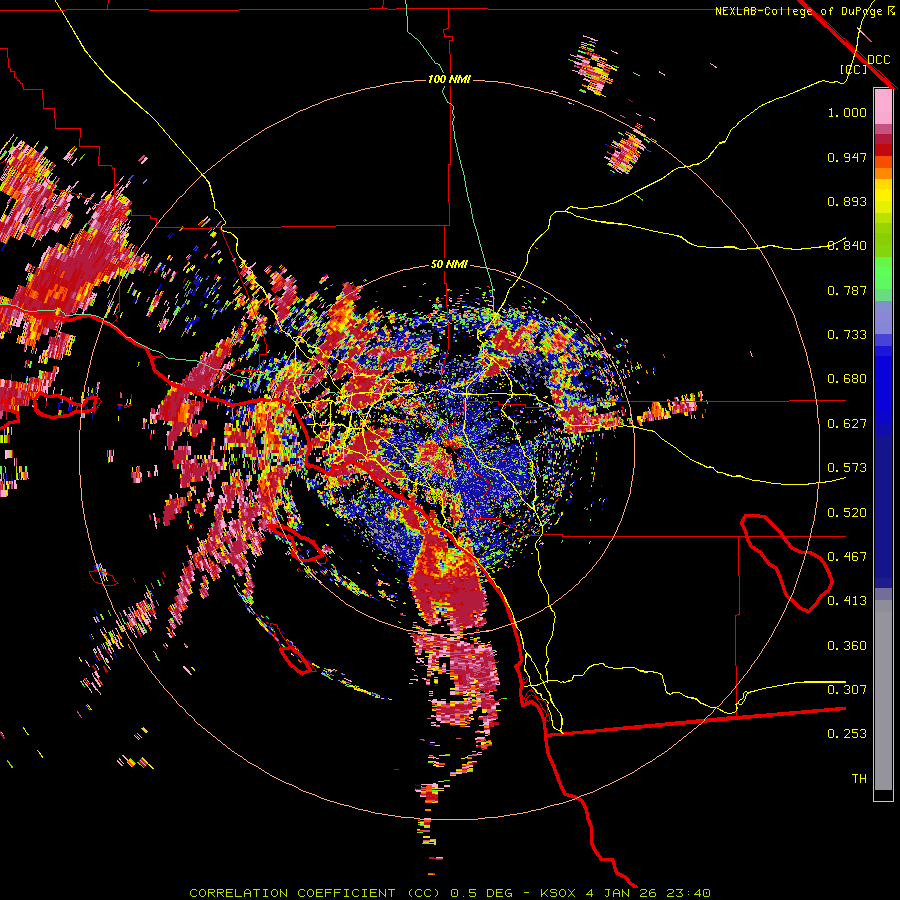The width and height of the screenshot is (900, 900).
Task: Click the 0.467 legend value
Action: pyautogui.click(x=847, y=557)
